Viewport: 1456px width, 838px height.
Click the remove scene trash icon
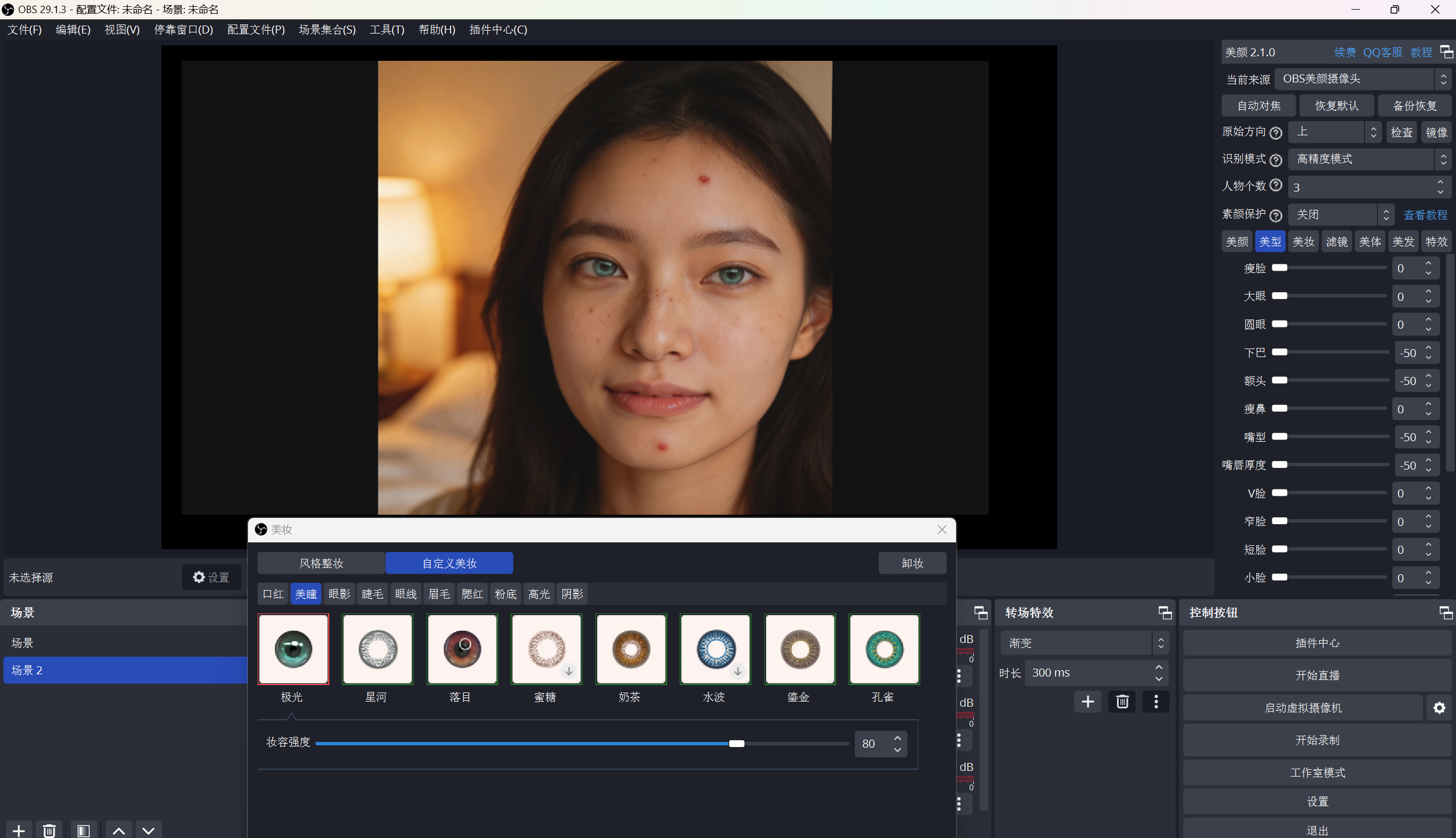[49, 831]
